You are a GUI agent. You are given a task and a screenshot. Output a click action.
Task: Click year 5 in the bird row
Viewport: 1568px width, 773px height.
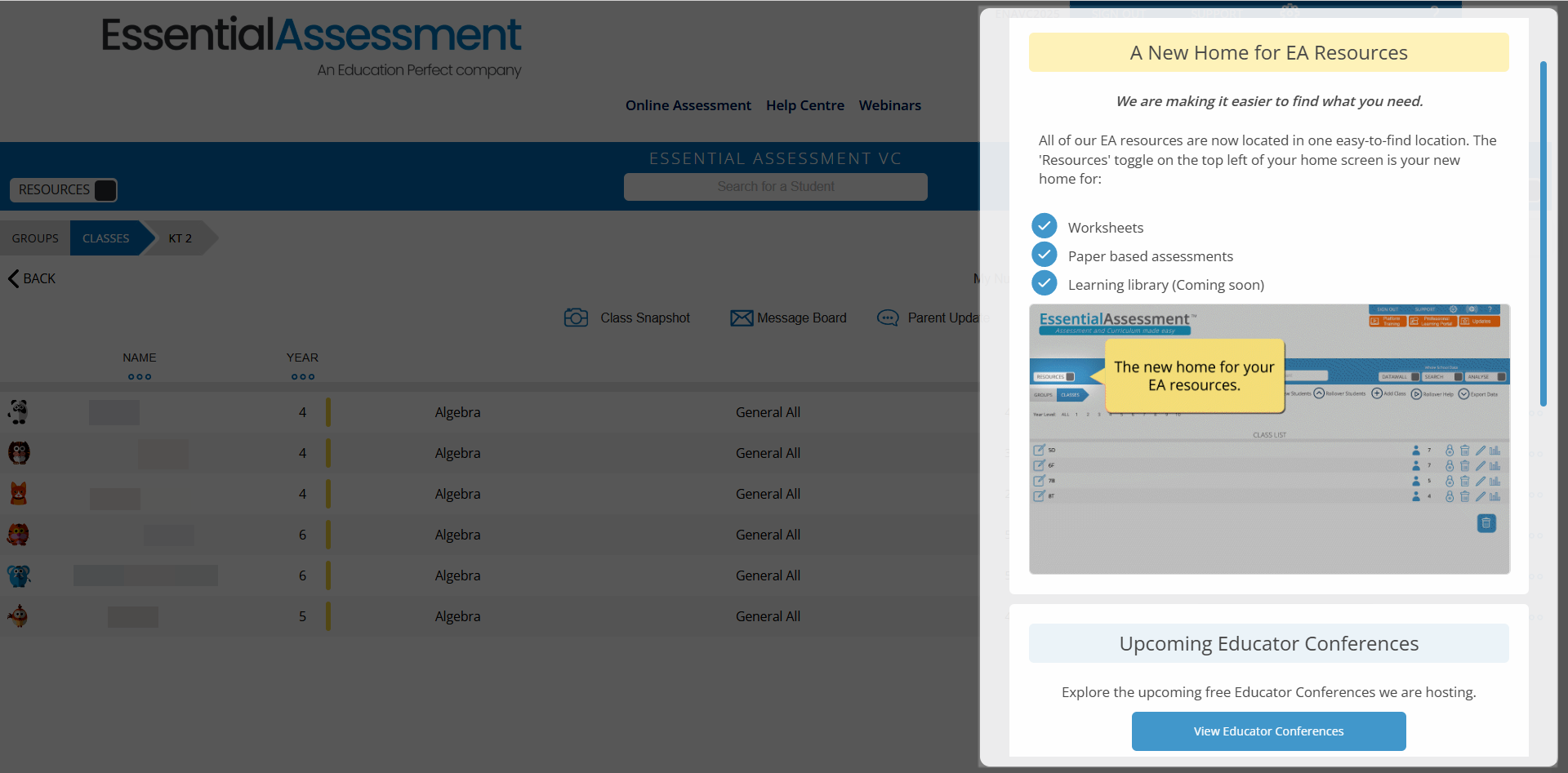[302, 616]
